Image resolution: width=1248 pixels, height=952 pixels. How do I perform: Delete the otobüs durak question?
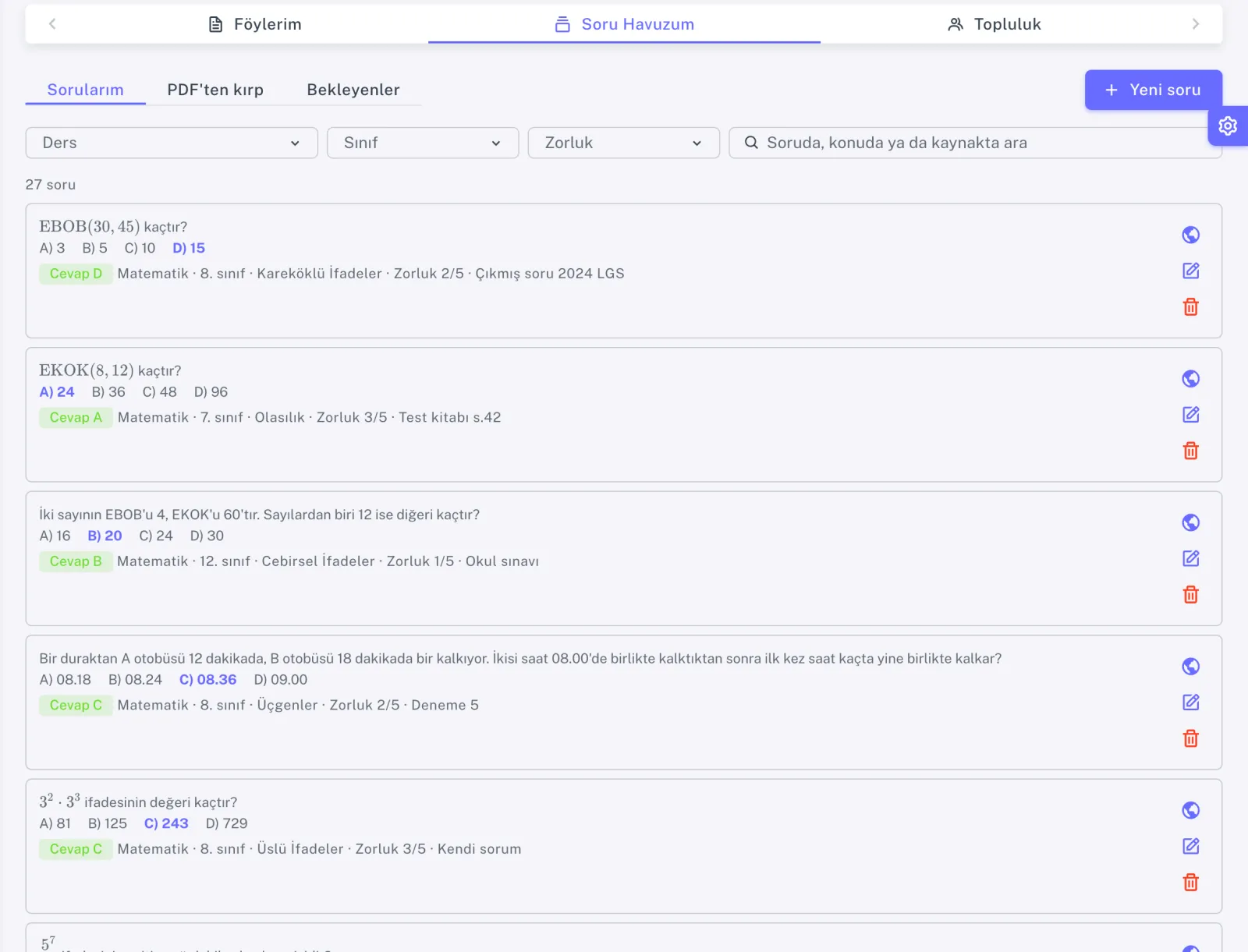[1190, 738]
